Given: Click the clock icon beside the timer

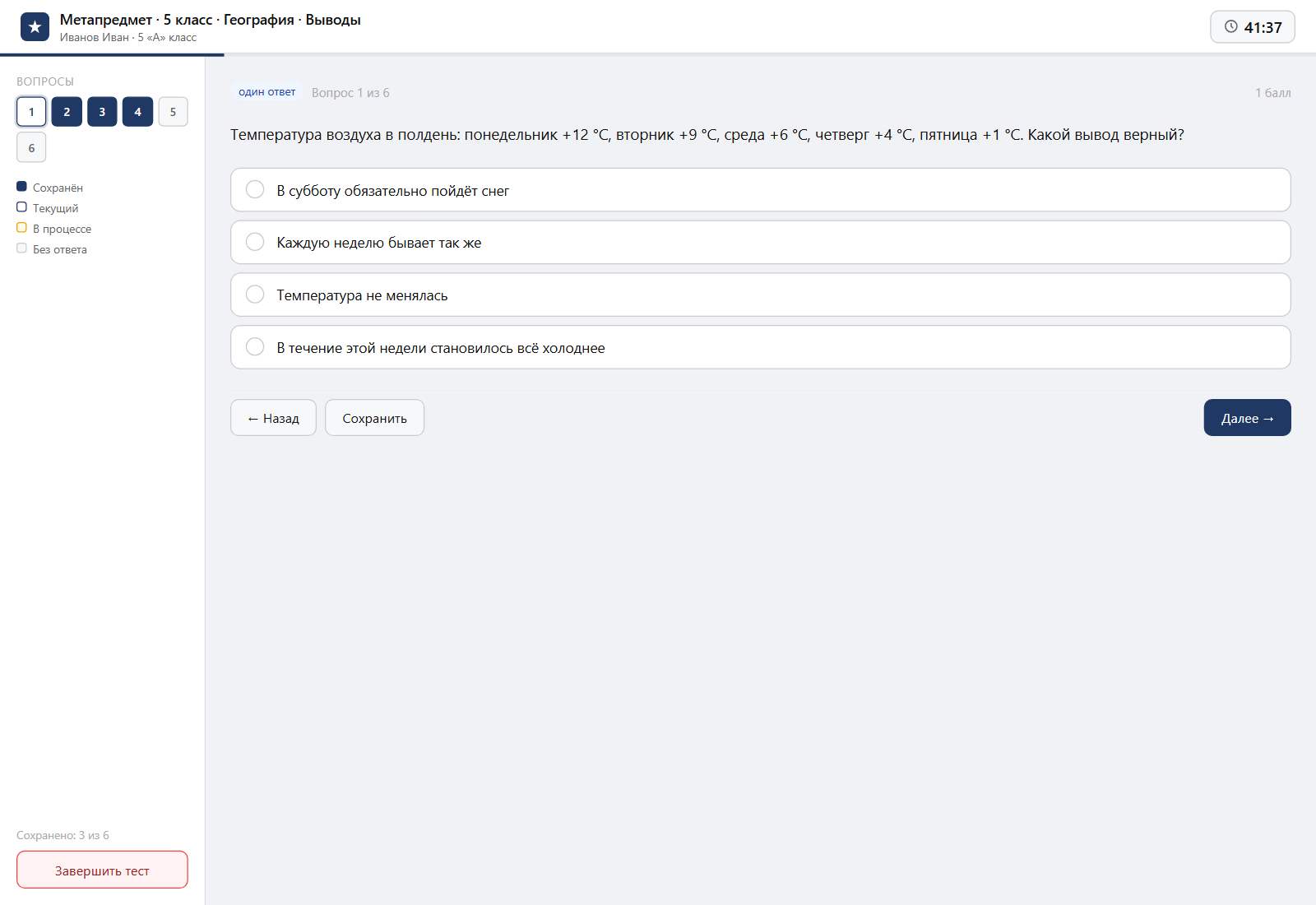Looking at the screenshot, I should click(1231, 26).
